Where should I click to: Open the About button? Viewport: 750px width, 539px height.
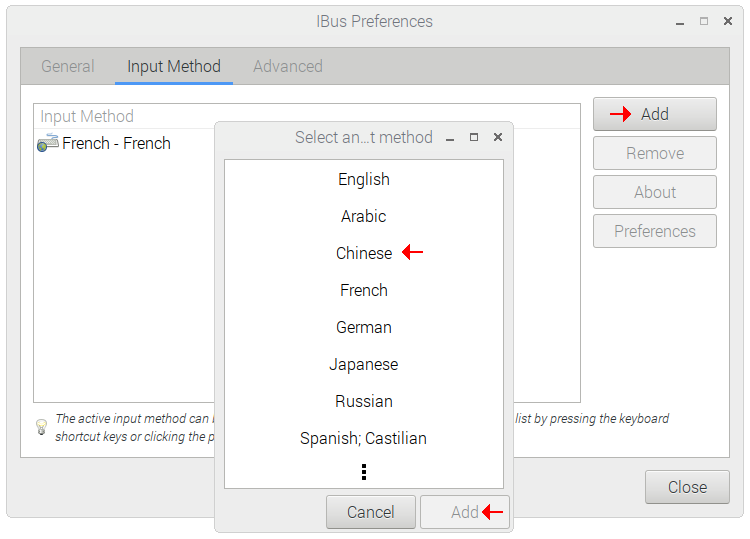[x=655, y=192]
